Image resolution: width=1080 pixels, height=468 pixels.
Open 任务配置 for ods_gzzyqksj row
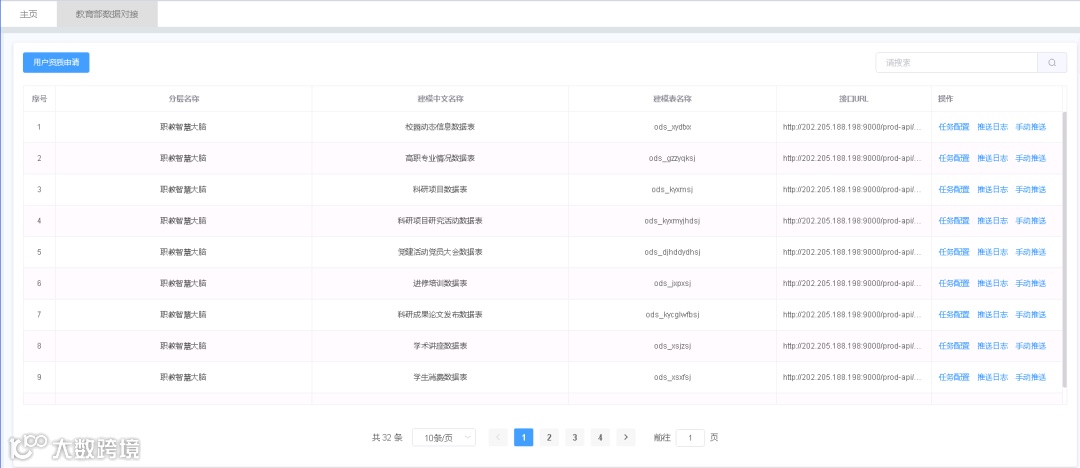(x=954, y=159)
